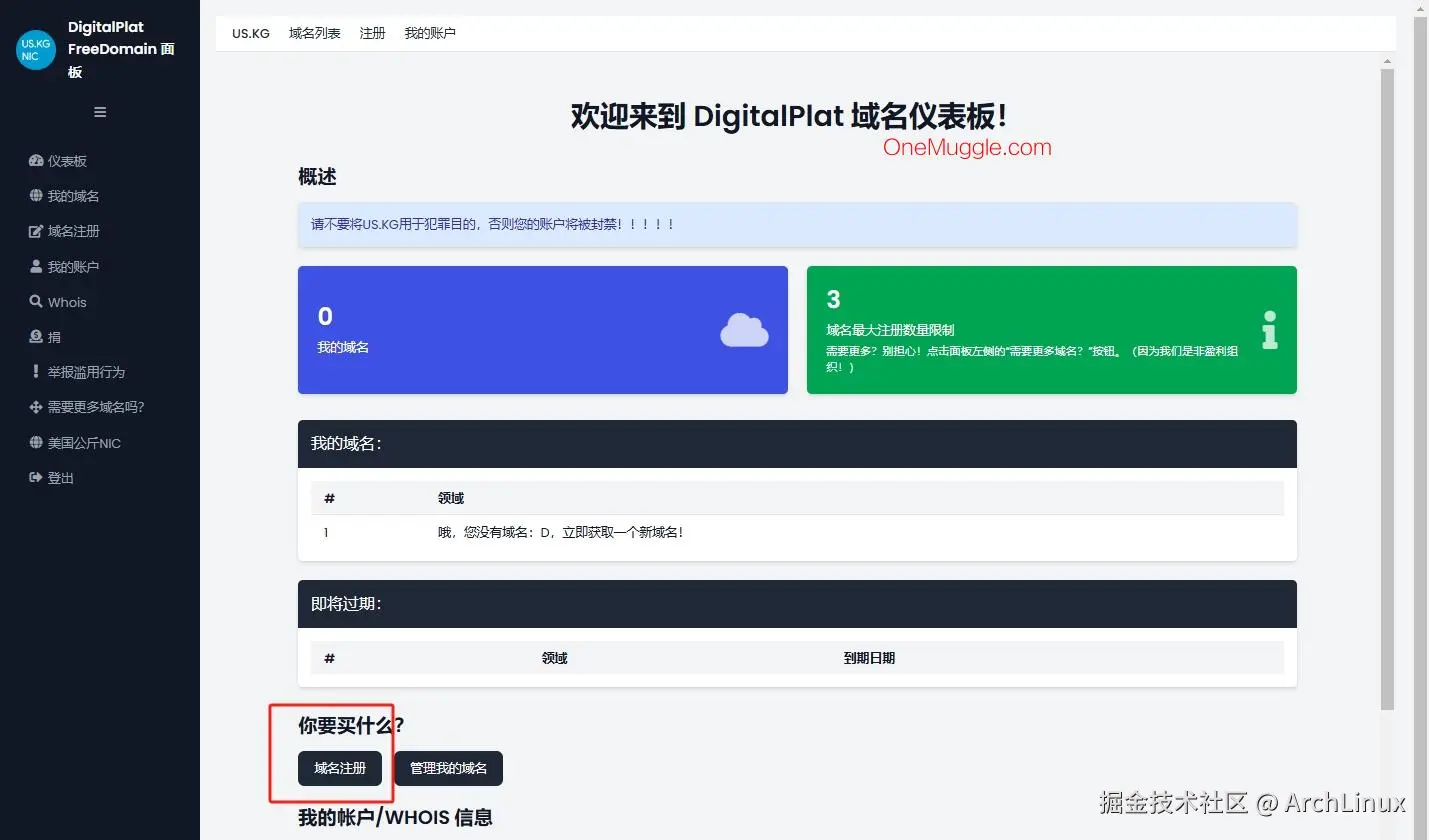Go to 我的账户 in the sidebar
The image size is (1429, 840).
(x=73, y=267)
